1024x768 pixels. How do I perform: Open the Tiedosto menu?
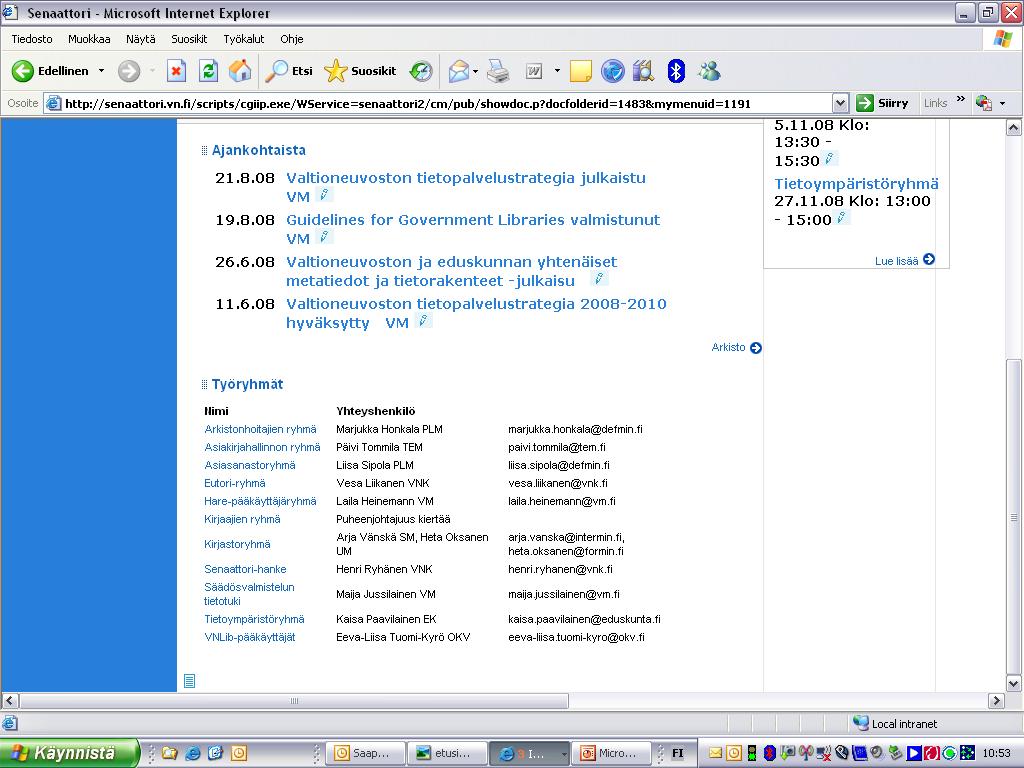(x=31, y=39)
